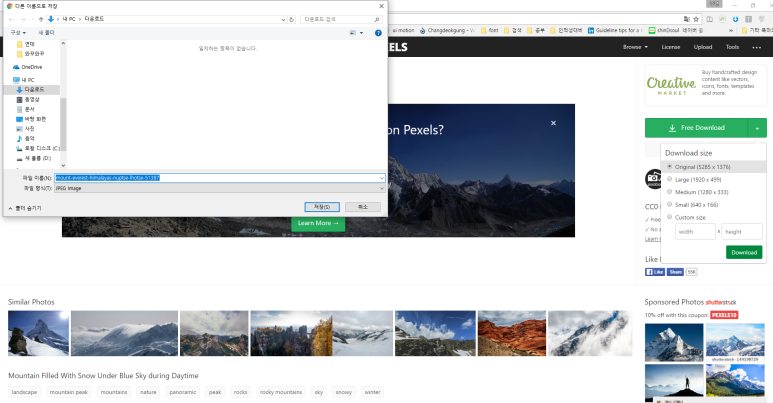Toggle the download size dropdown arrow
The width and height of the screenshot is (773, 403).
point(757,128)
